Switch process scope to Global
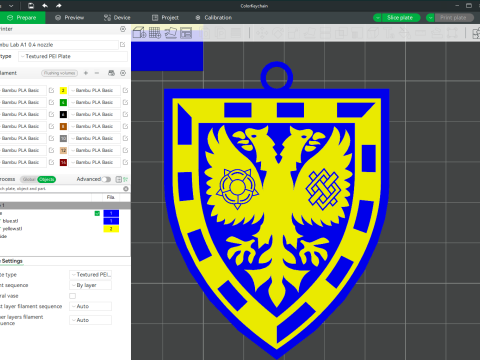Viewport: 480px width, 360px height. click(29, 179)
